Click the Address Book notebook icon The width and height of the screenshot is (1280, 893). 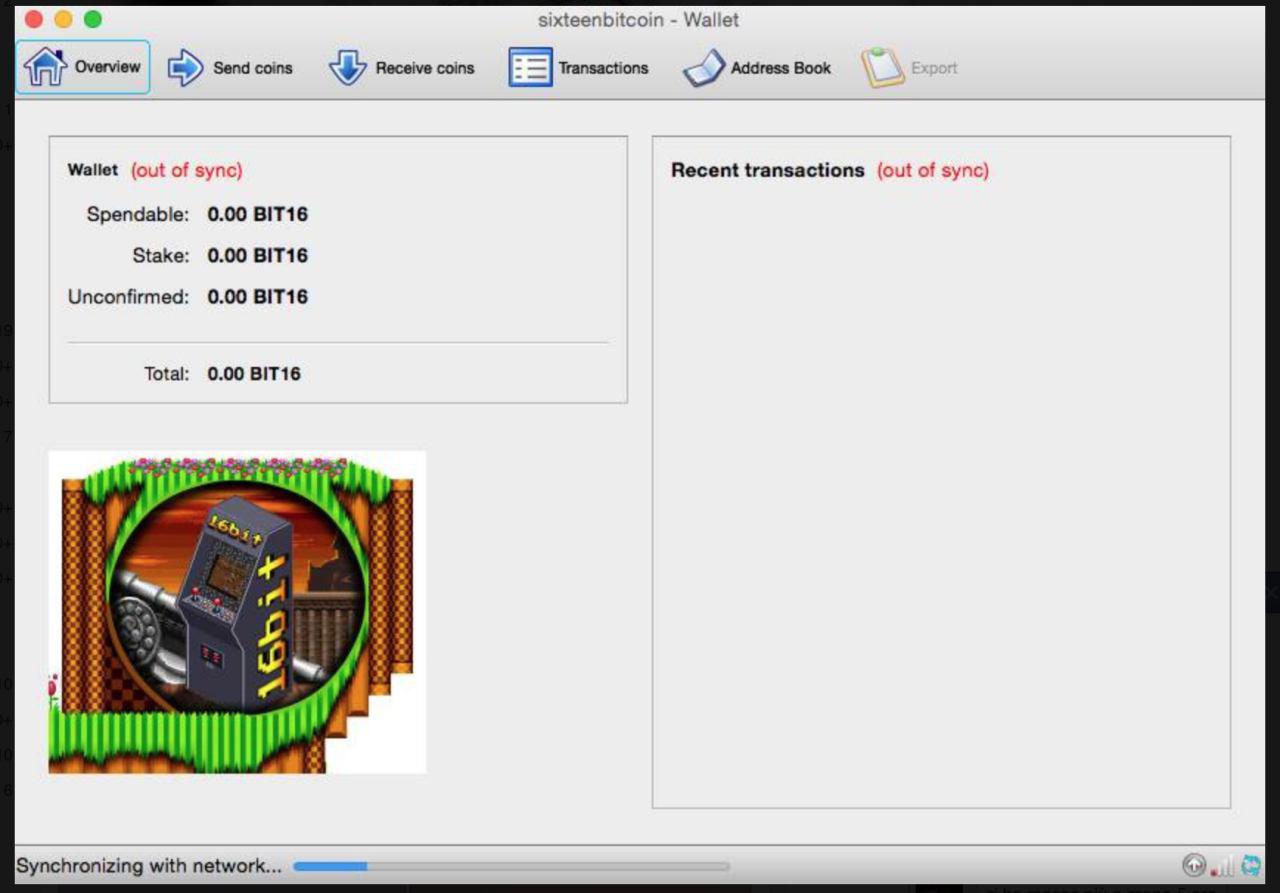tap(704, 69)
